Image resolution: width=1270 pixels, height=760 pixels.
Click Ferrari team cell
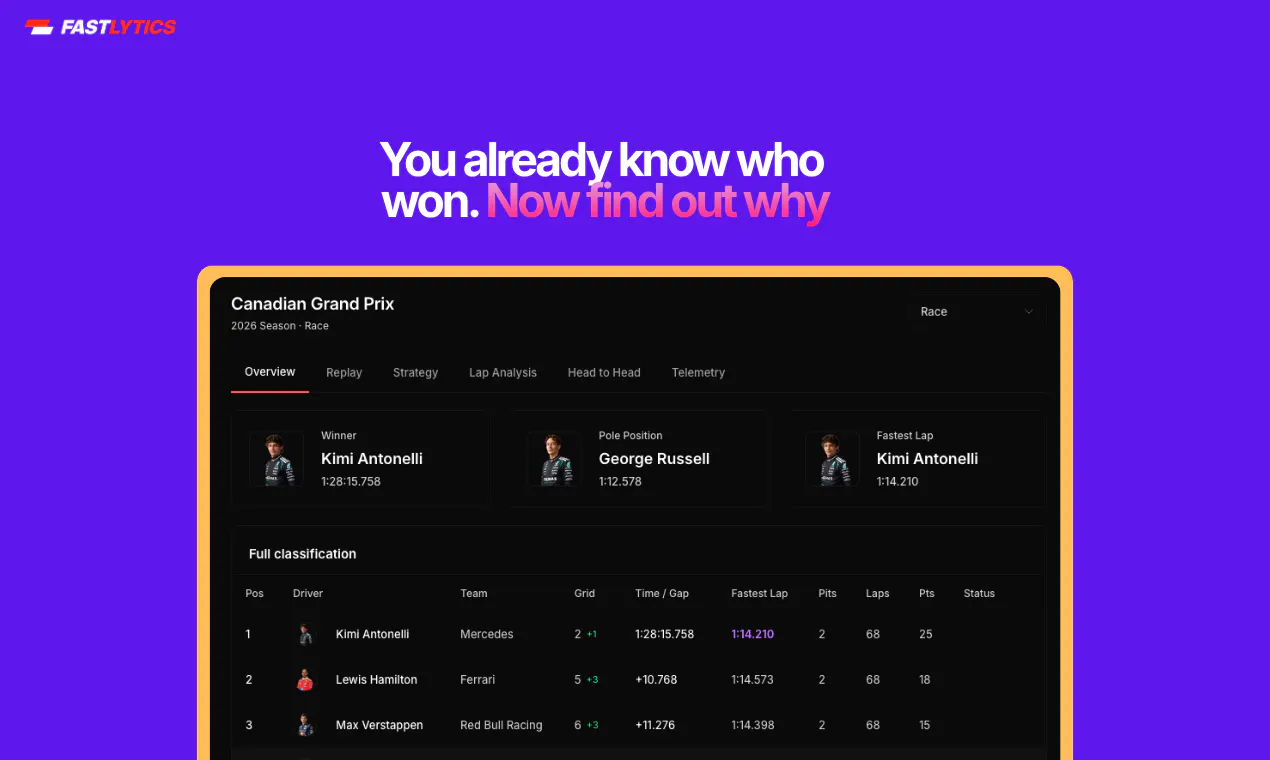point(478,680)
